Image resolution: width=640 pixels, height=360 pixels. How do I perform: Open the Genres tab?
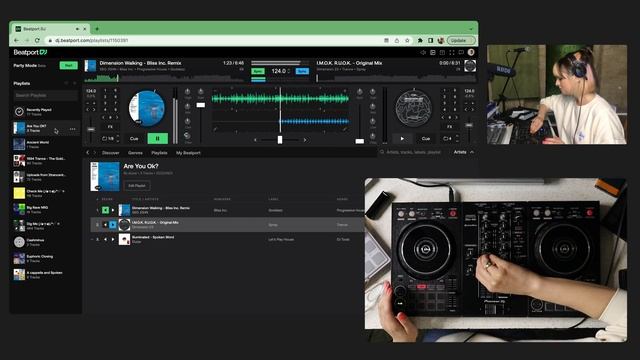point(135,153)
